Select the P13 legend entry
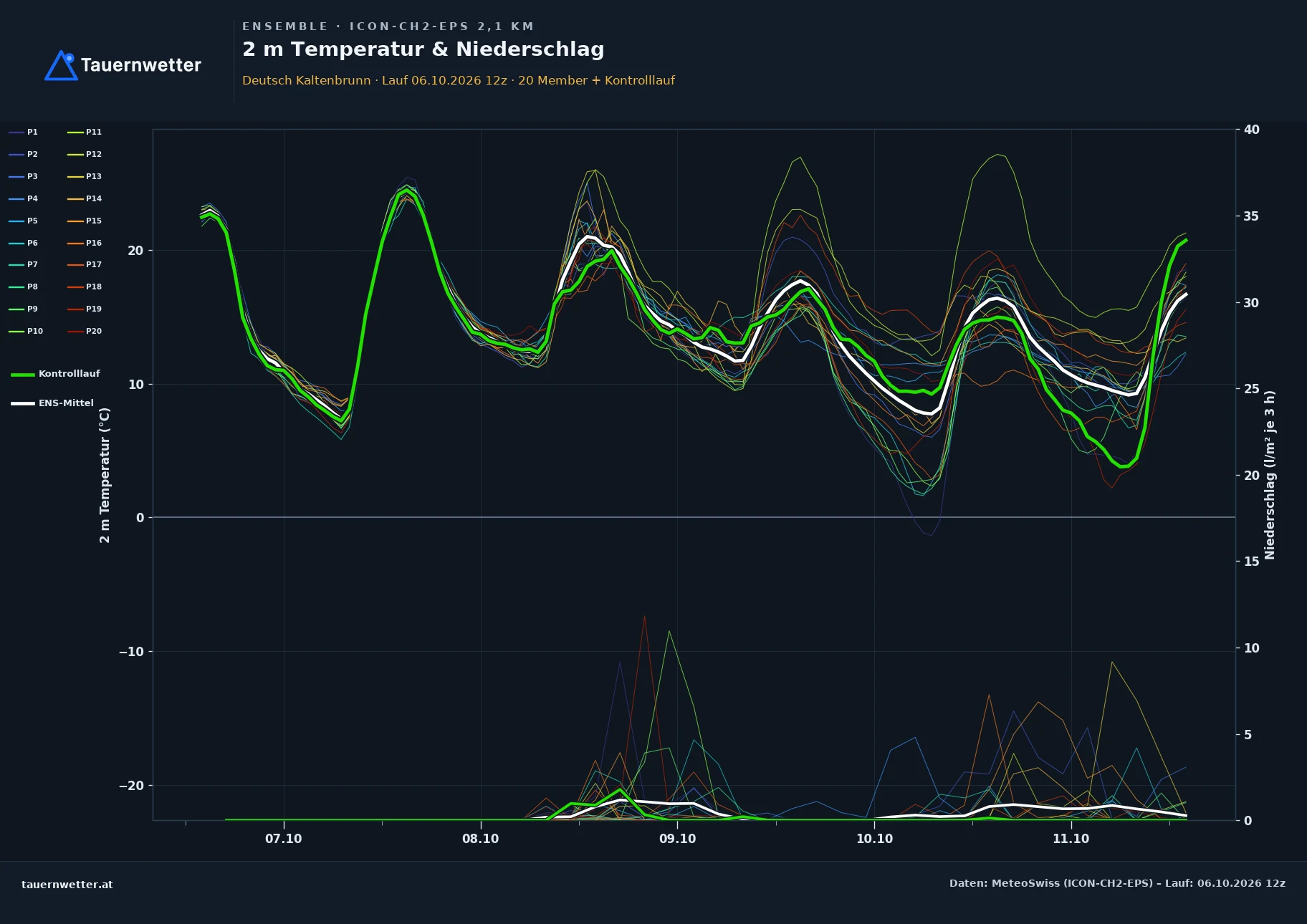Image resolution: width=1307 pixels, height=924 pixels. click(x=85, y=176)
